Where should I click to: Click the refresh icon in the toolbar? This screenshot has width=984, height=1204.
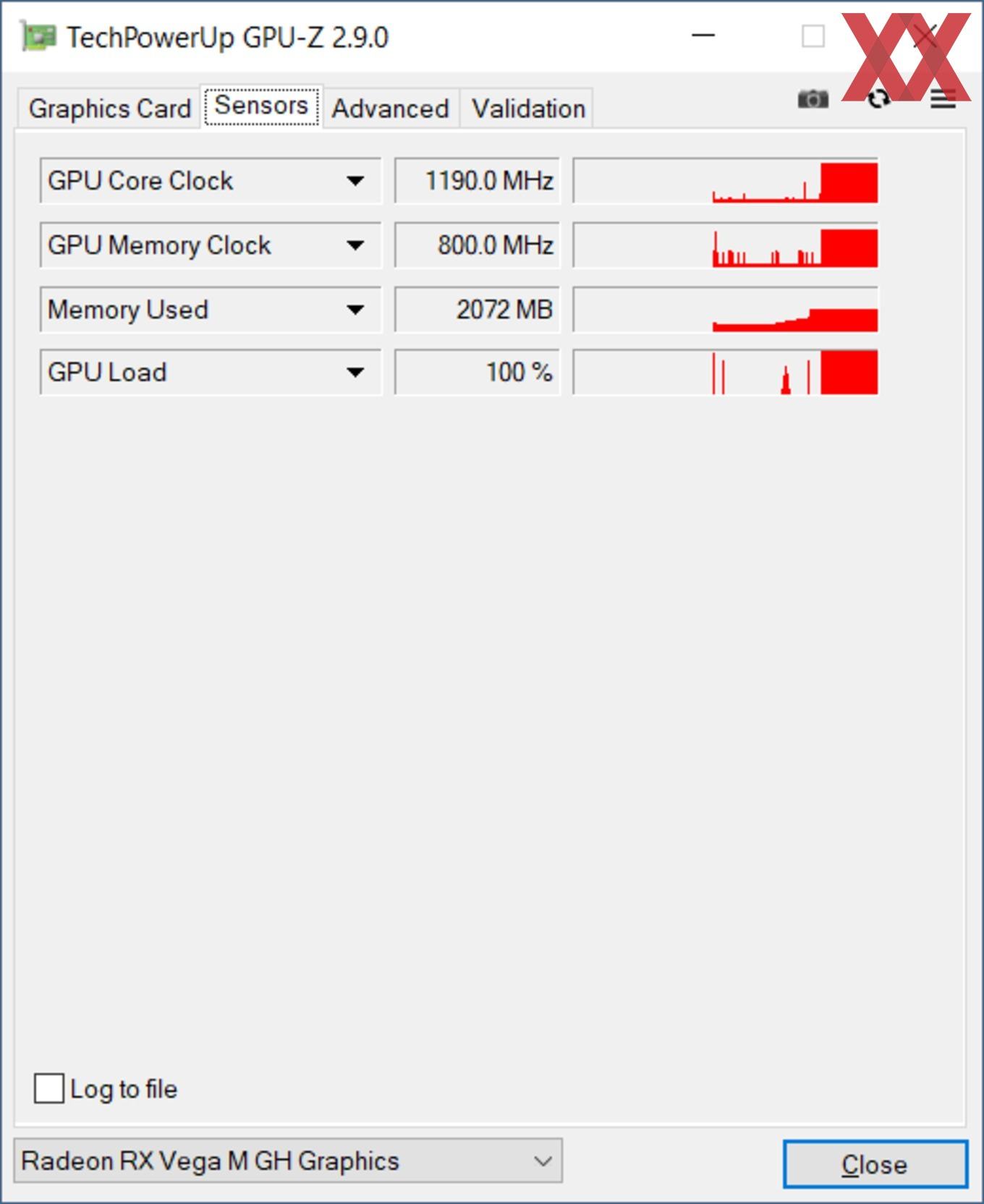[x=878, y=98]
